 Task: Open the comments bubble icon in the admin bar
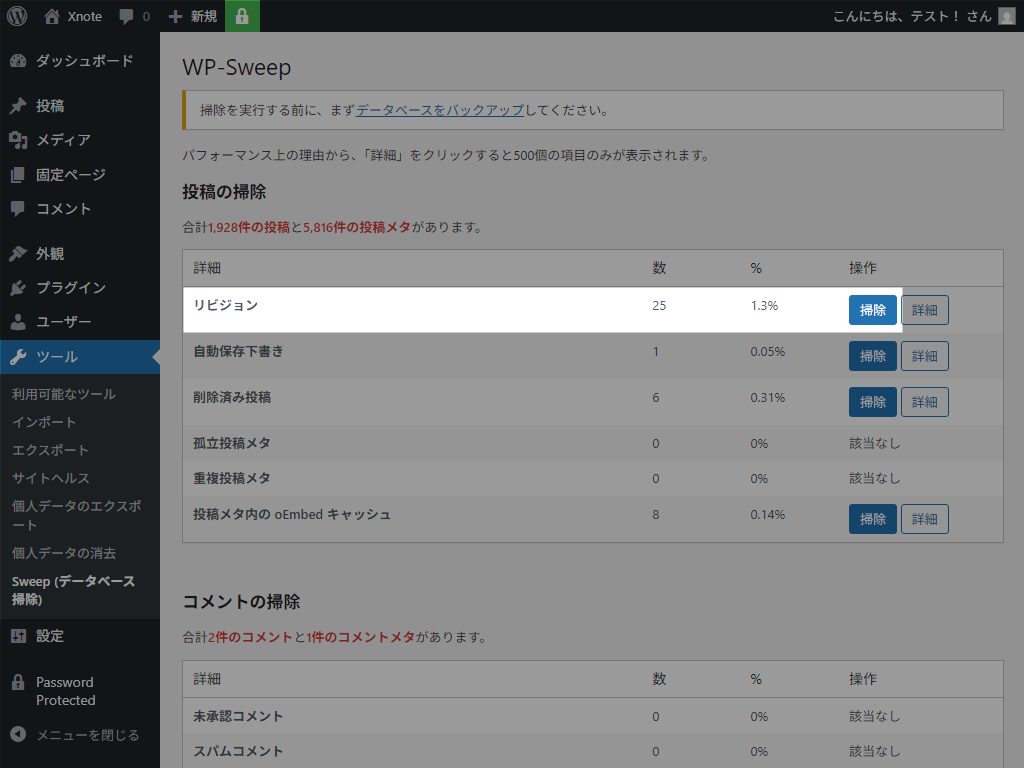(x=127, y=16)
